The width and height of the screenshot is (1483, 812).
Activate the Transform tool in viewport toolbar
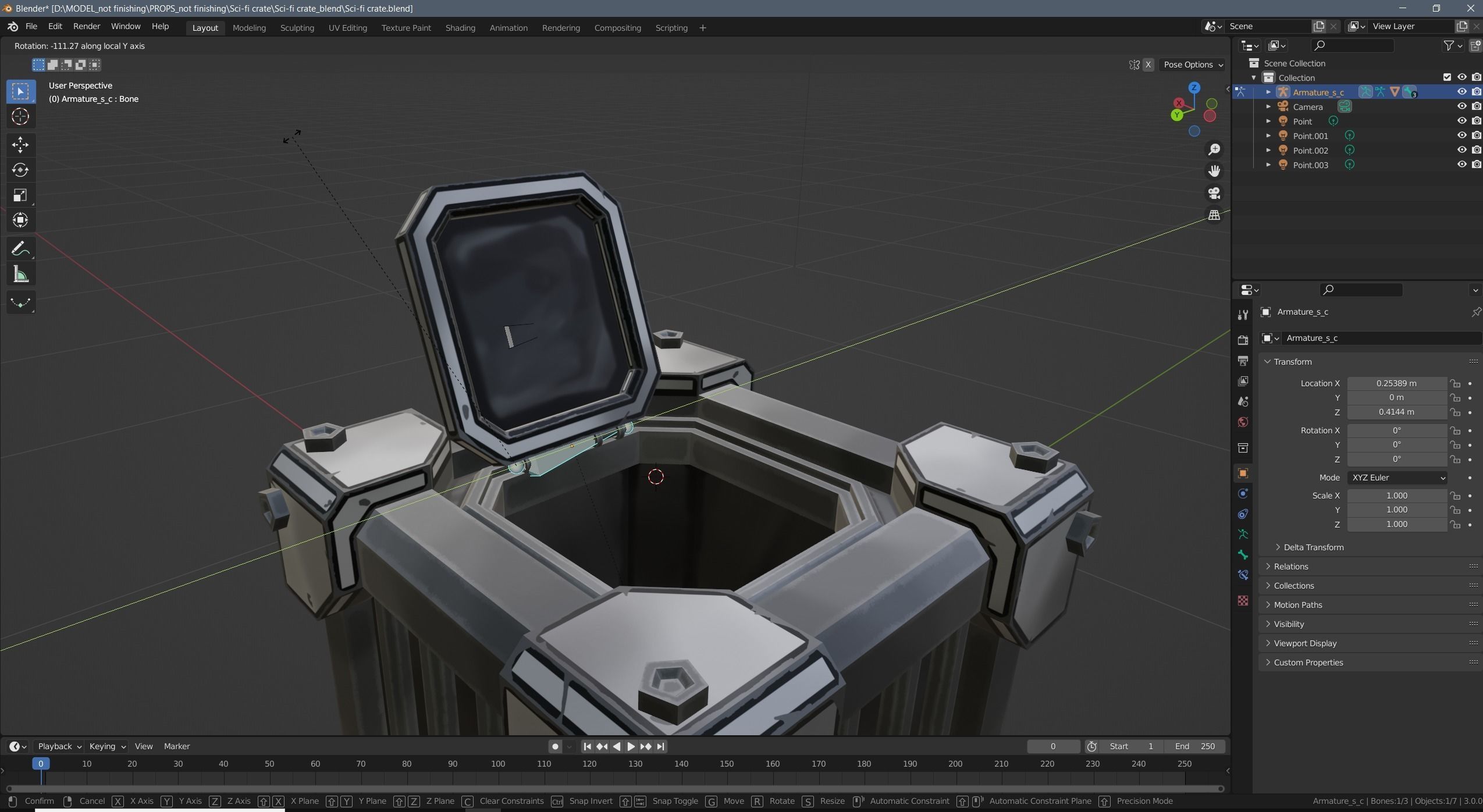pos(20,220)
